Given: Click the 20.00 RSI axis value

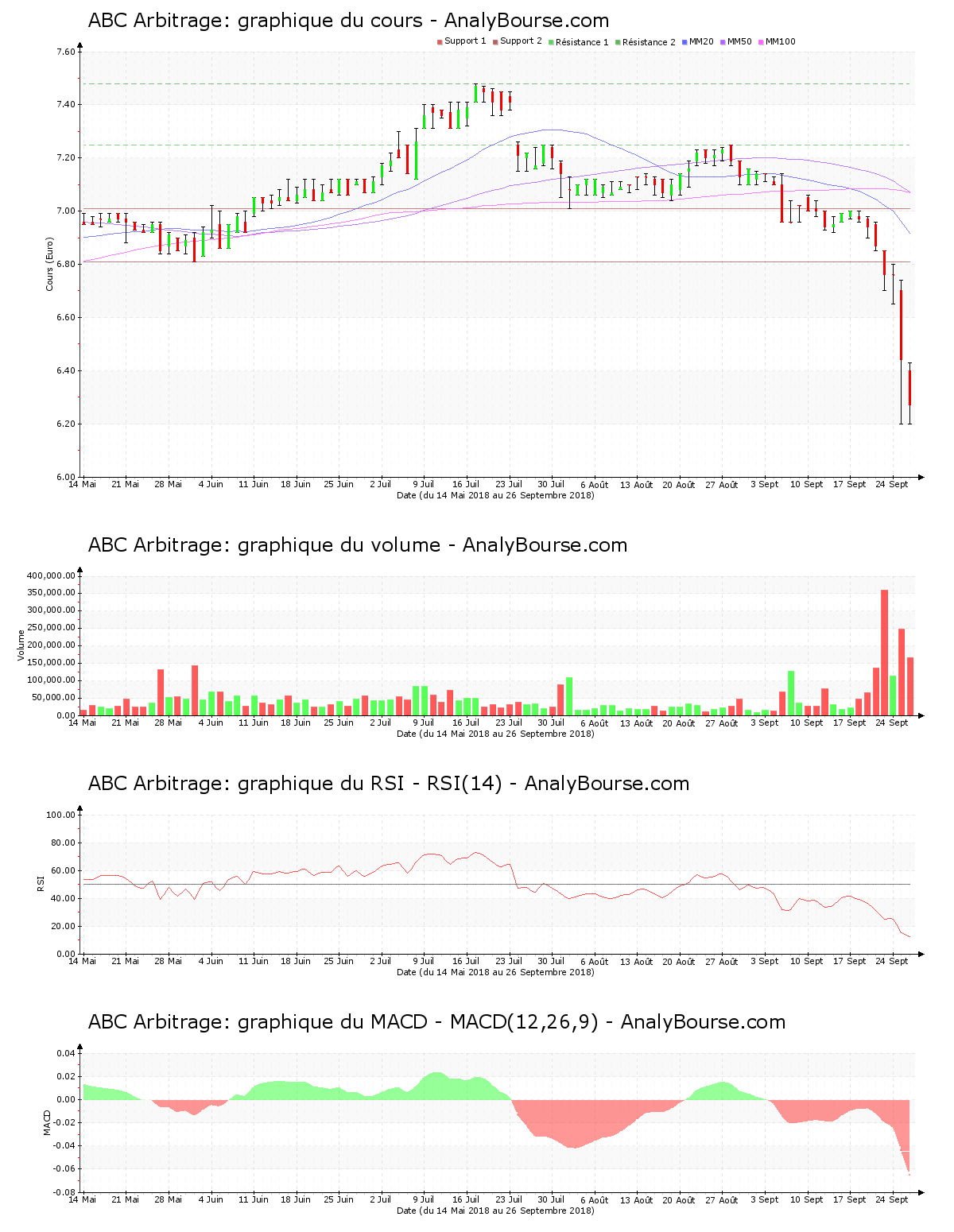Looking at the screenshot, I should coord(63,926).
